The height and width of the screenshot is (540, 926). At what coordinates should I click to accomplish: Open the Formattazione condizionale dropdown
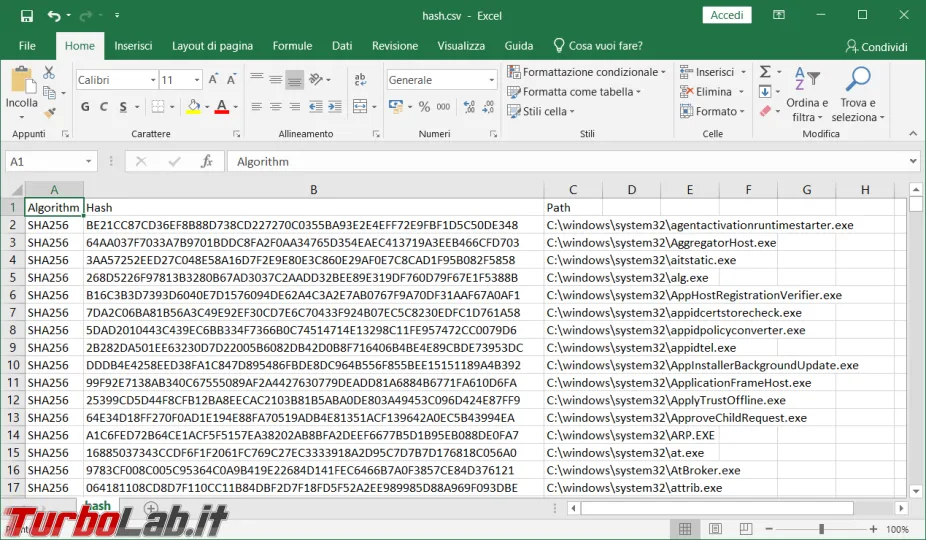[590, 72]
